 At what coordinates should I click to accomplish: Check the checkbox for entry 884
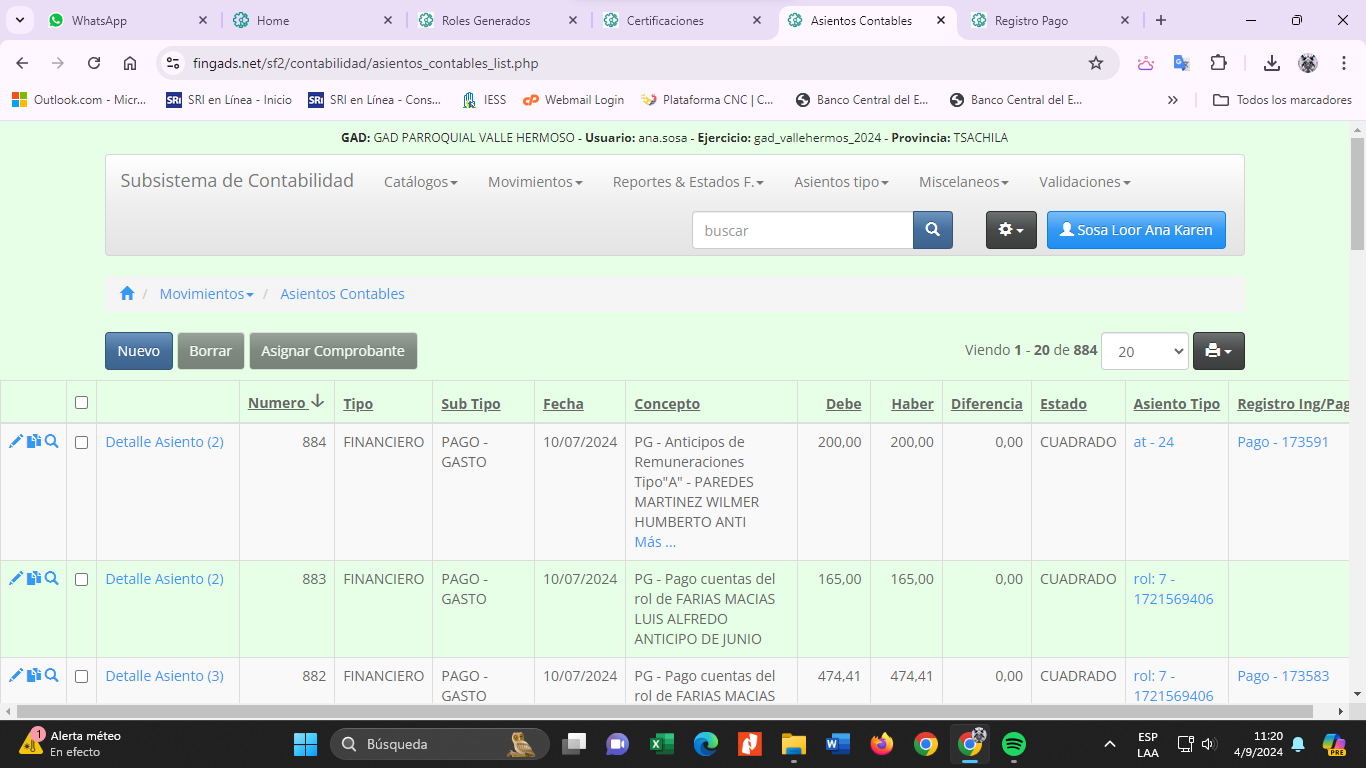pyautogui.click(x=82, y=442)
